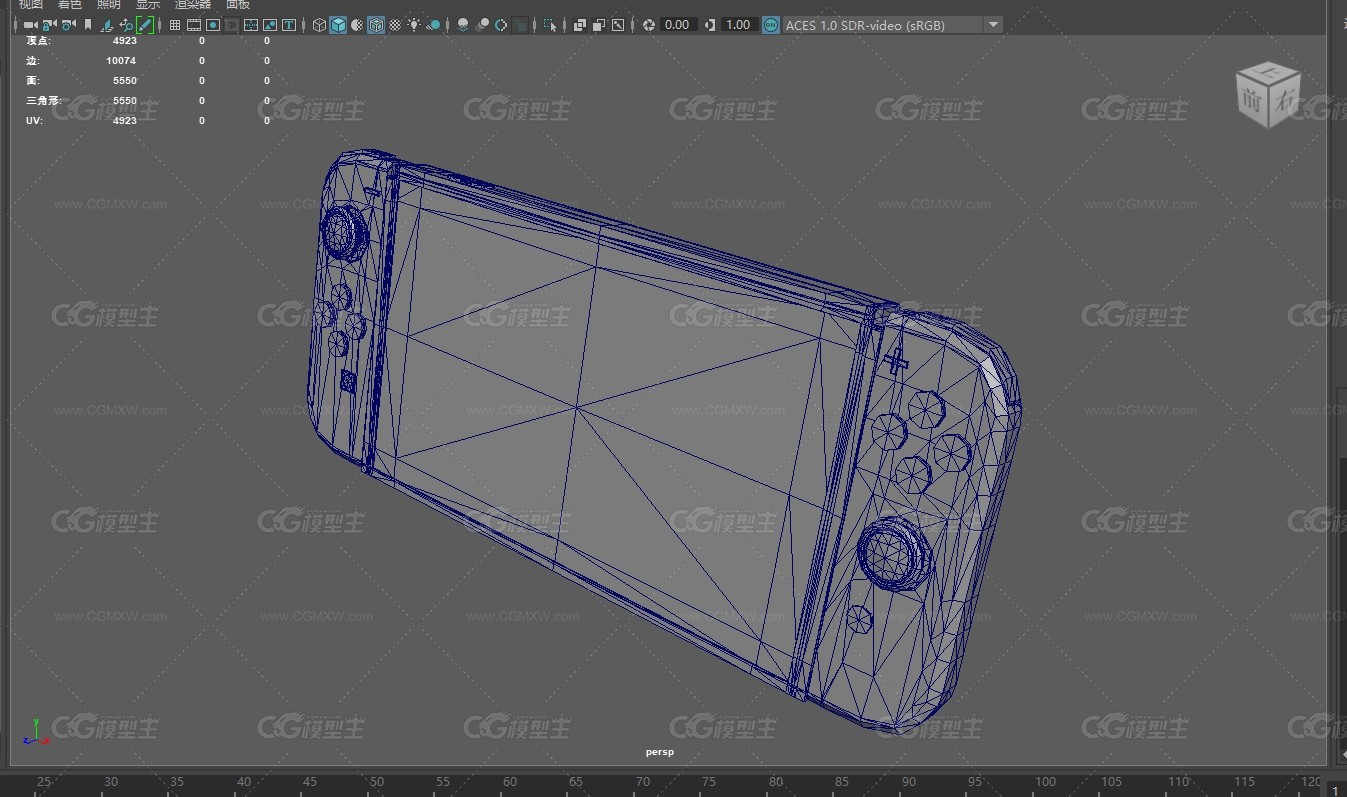Open the 视图 panel menu
Viewport: 1347px width, 797px height.
coord(31,4)
